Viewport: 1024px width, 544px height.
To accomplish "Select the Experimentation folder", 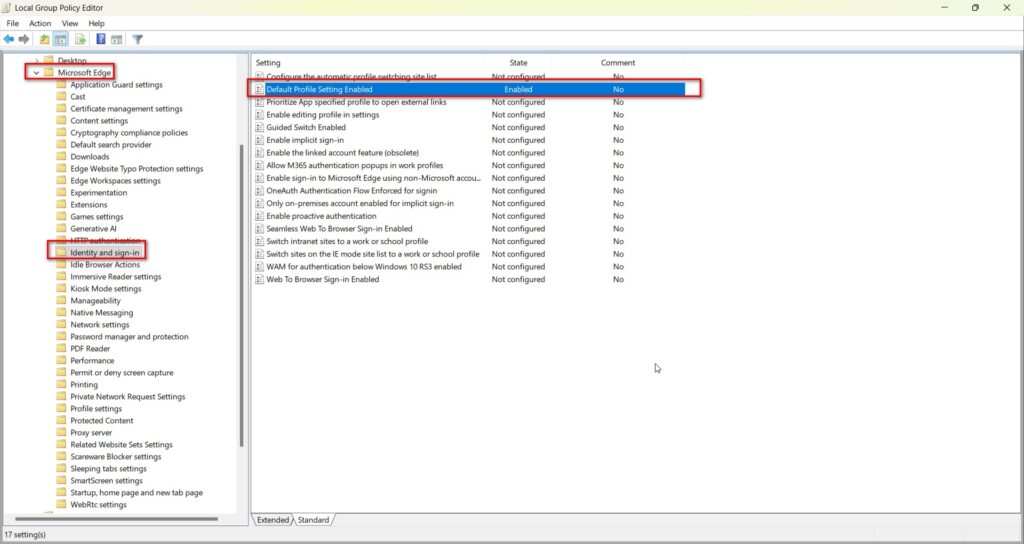I will click(x=99, y=193).
